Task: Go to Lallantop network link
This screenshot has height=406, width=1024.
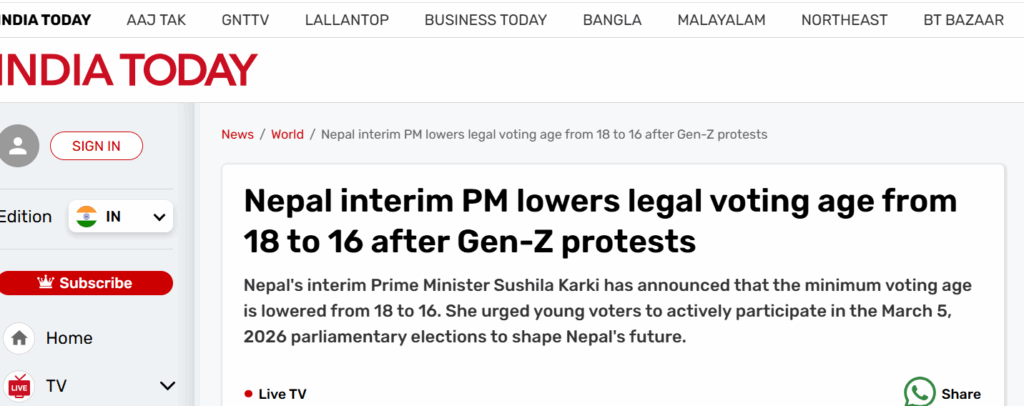Action: click(345, 20)
